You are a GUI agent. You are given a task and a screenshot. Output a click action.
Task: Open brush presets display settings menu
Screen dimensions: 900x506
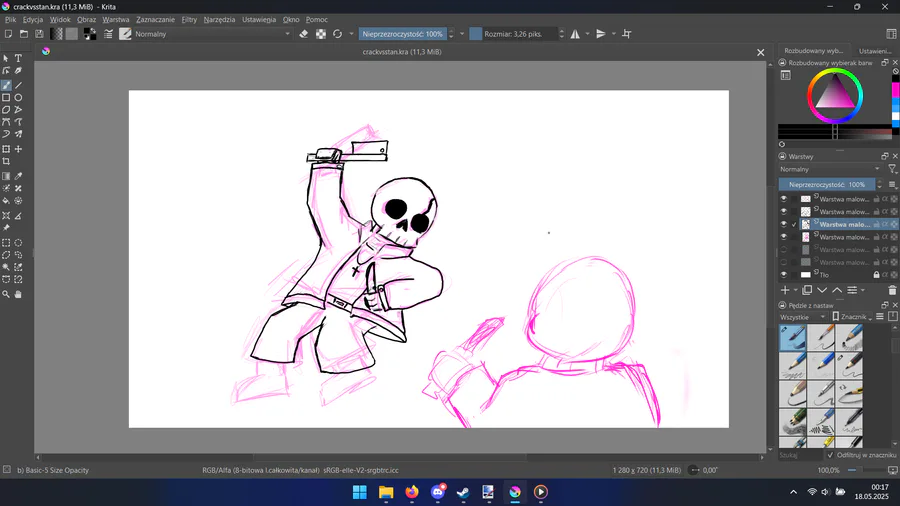[880, 317]
